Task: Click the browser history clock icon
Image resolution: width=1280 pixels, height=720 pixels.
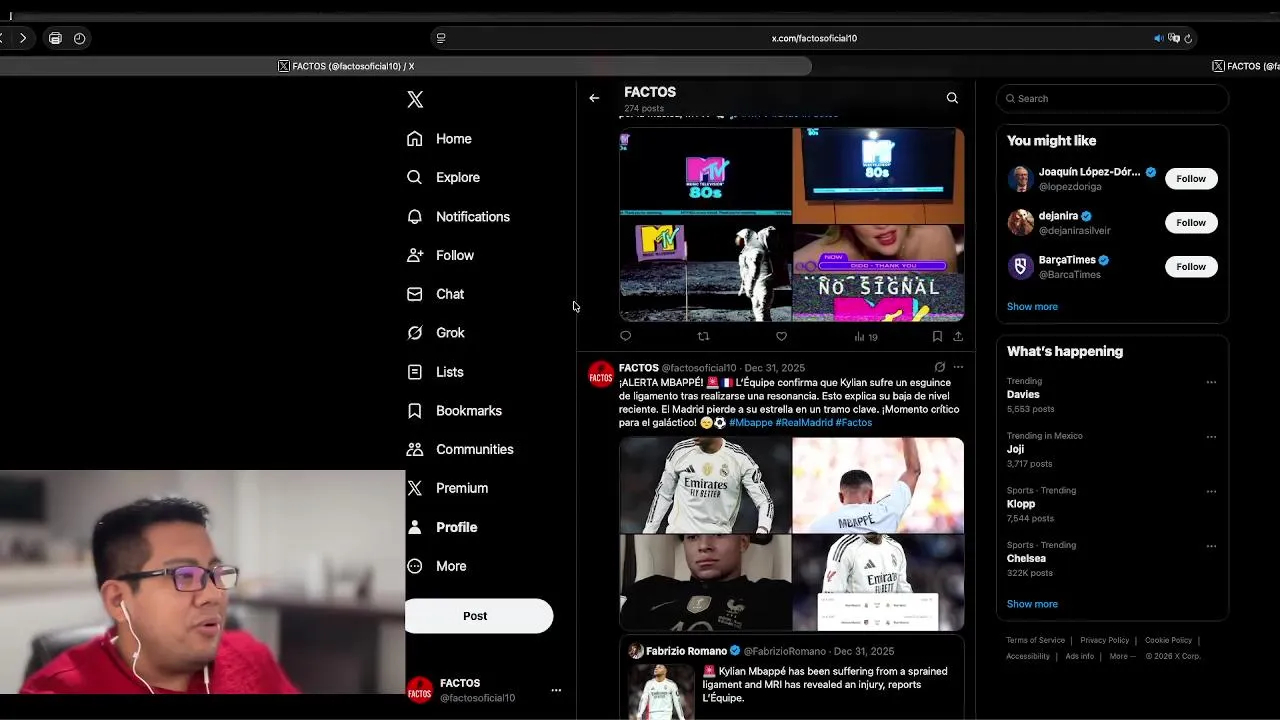Action: pos(80,38)
